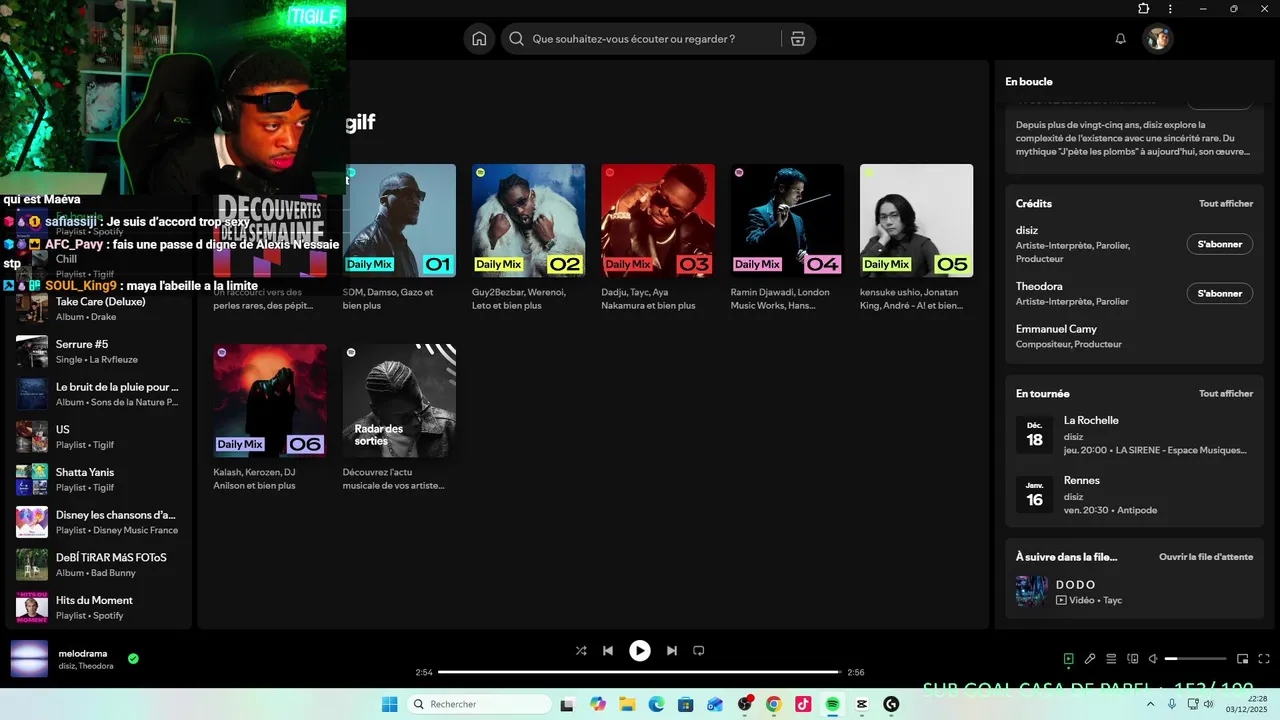The height and width of the screenshot is (720, 1280).
Task: Open the Daily Mix 04 card
Action: pyautogui.click(x=787, y=239)
